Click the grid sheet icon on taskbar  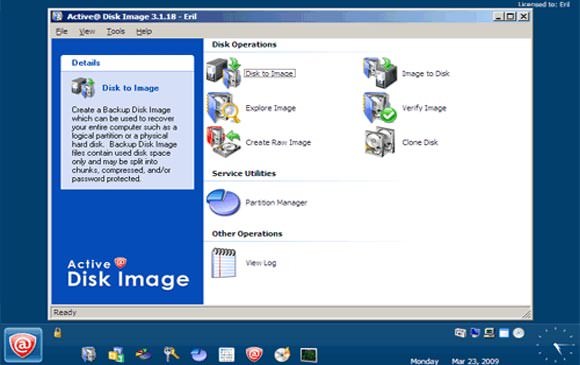226,355
